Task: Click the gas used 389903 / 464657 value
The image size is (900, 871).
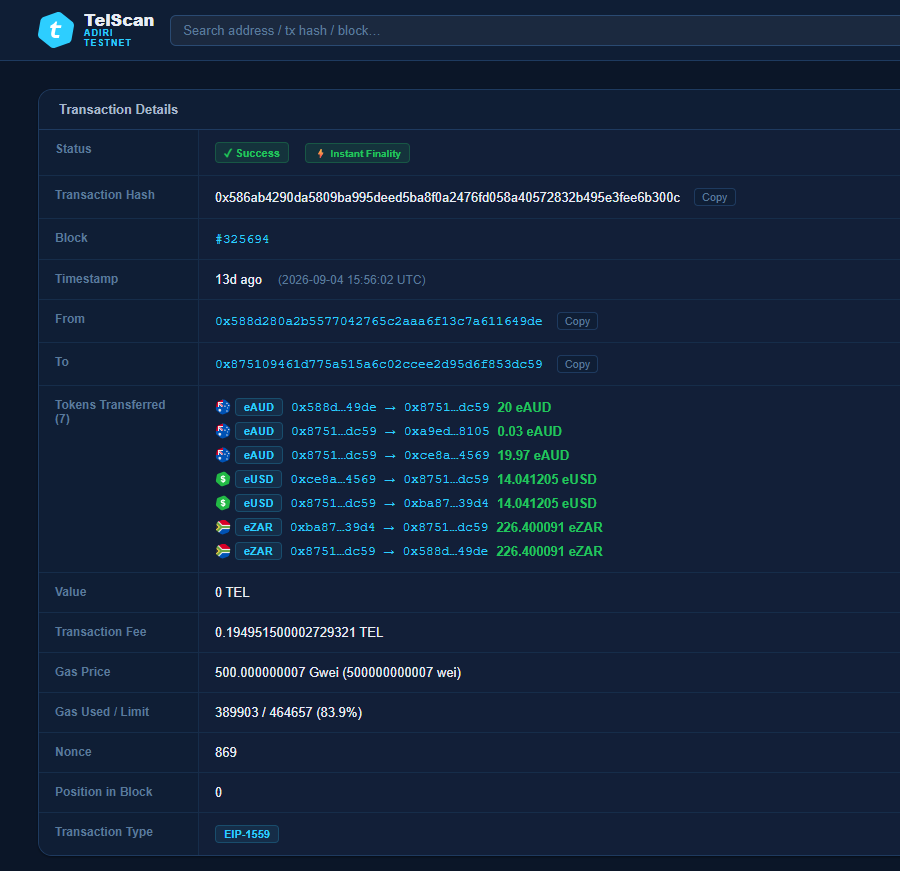Action: pos(288,713)
